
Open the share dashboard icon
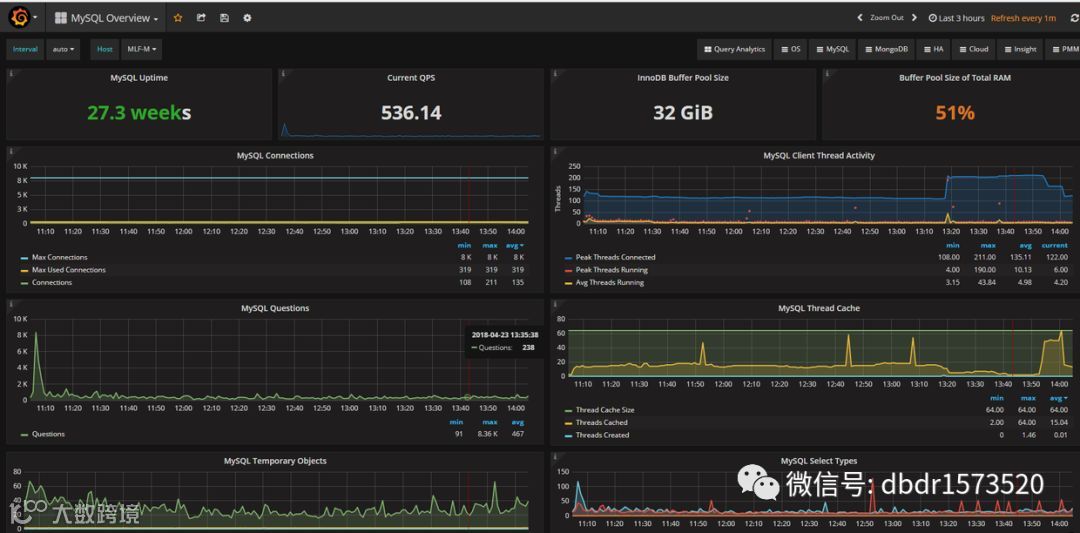point(201,18)
